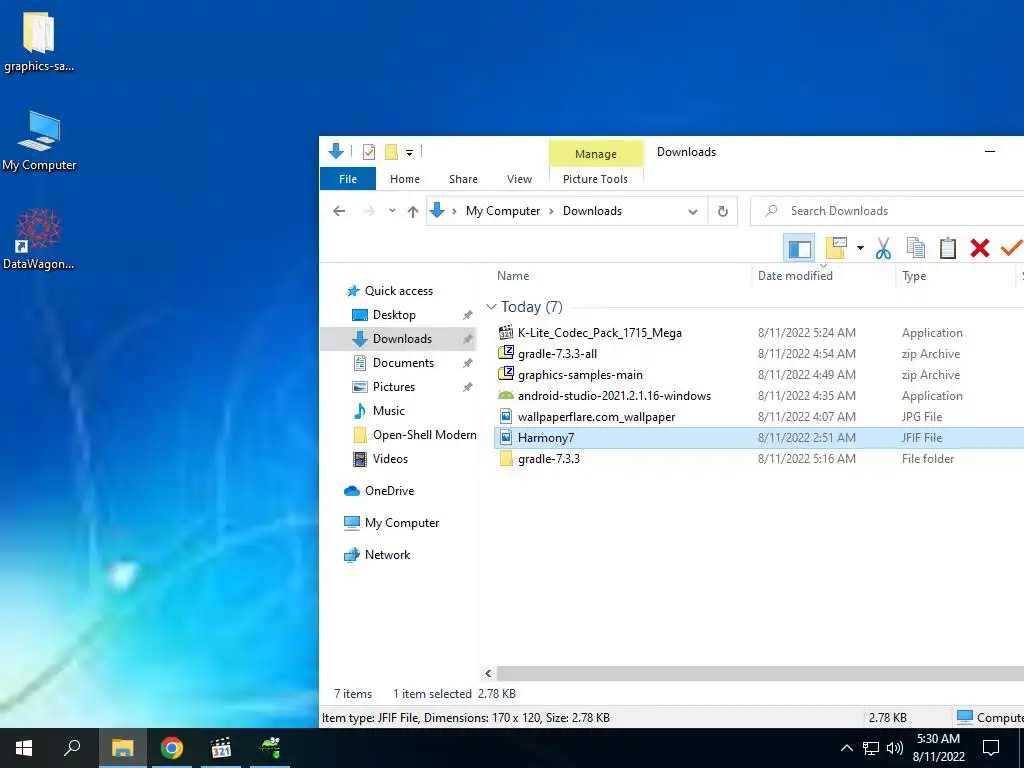Screen dimensions: 1024x768
Task: Open the Windows Start menu
Action: 24,748
